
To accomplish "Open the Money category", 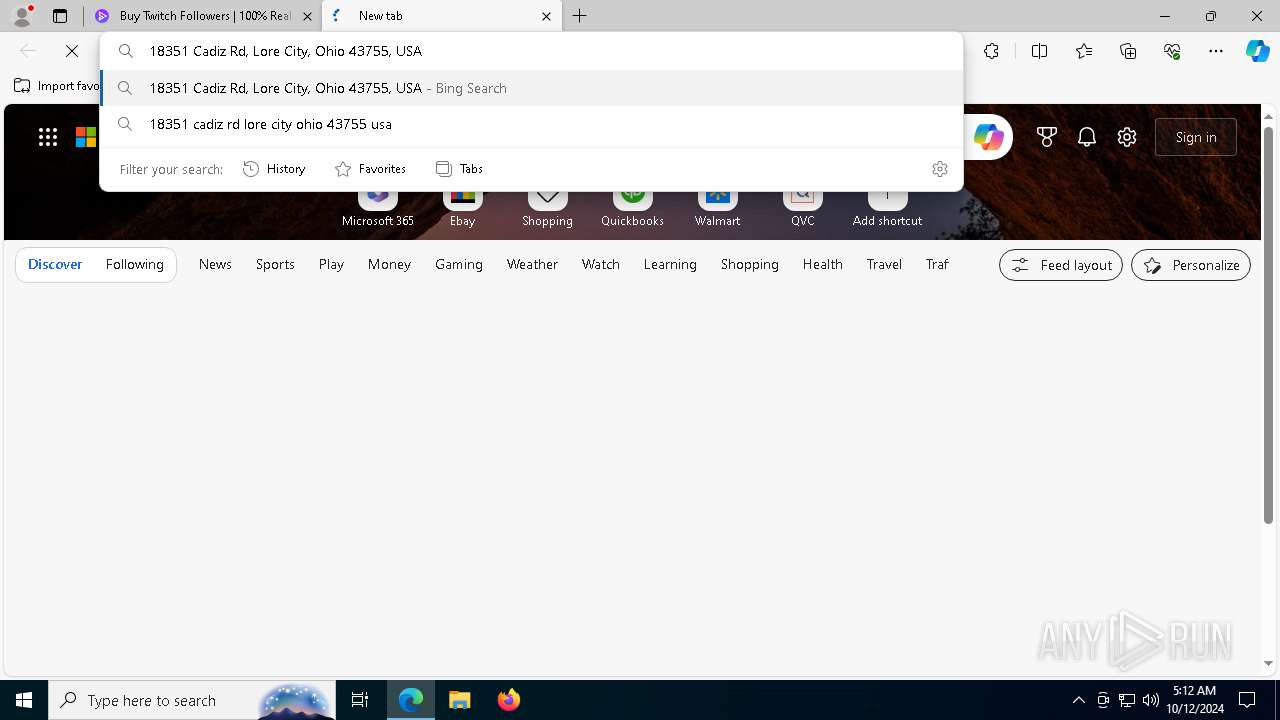I will (389, 265).
